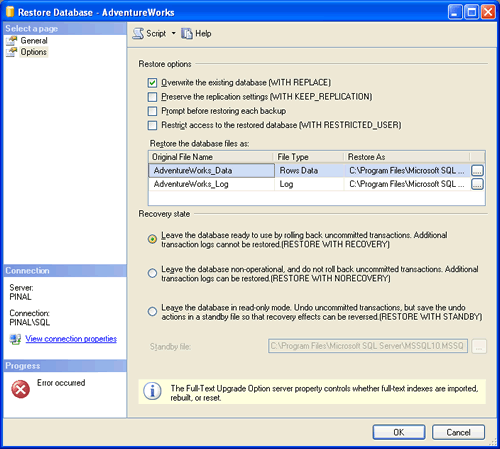
Task: Click the AdventureWorks_Data Restore As path
Action: pos(407,171)
